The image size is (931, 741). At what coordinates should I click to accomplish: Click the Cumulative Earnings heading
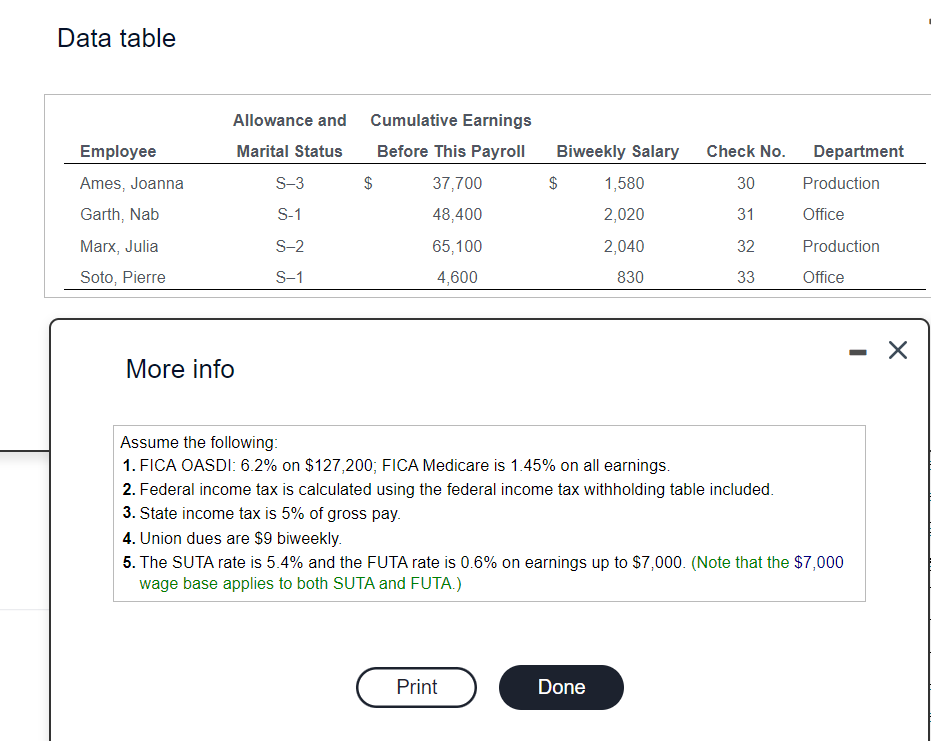[x=450, y=120]
